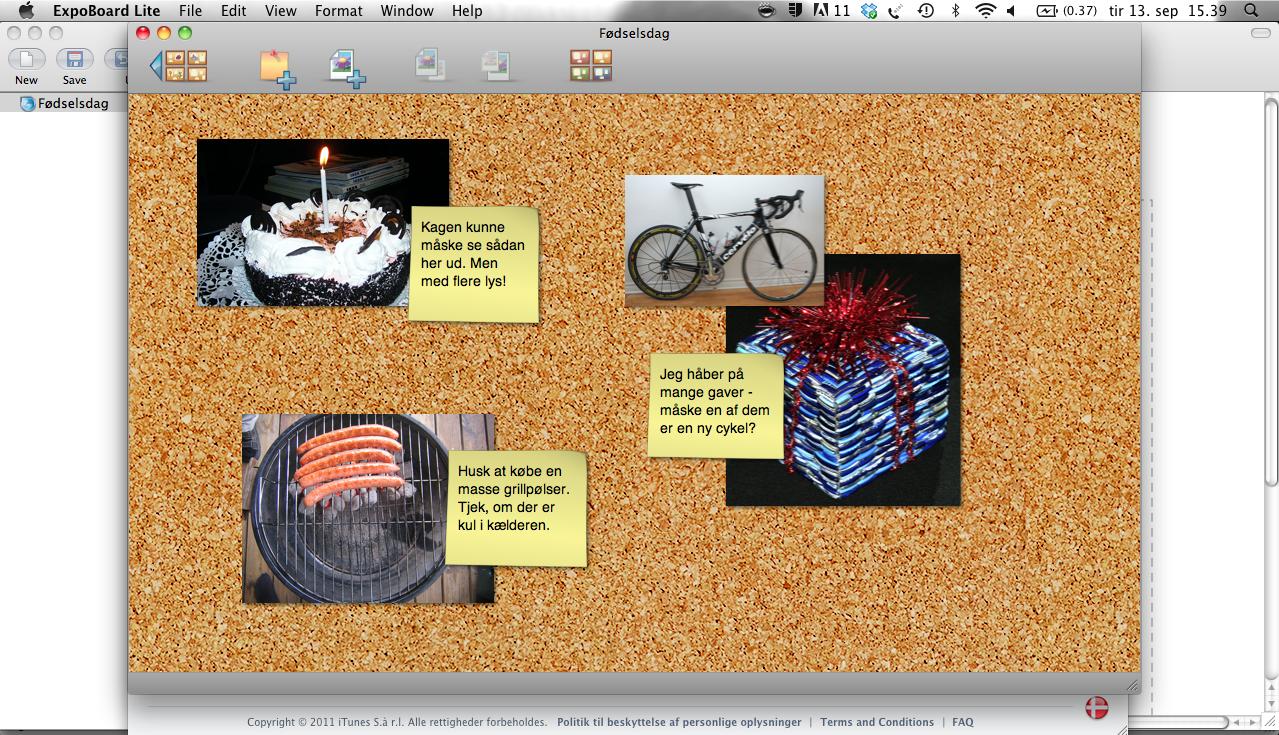Screen dimensions: 1279x735
Task: Select the birthday cake photo
Action: tap(300, 222)
